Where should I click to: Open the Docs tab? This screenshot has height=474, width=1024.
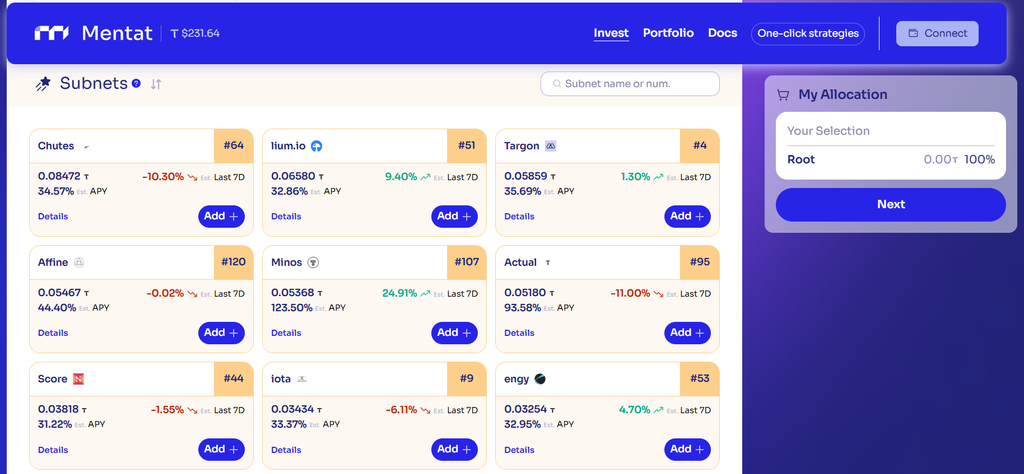coord(722,33)
